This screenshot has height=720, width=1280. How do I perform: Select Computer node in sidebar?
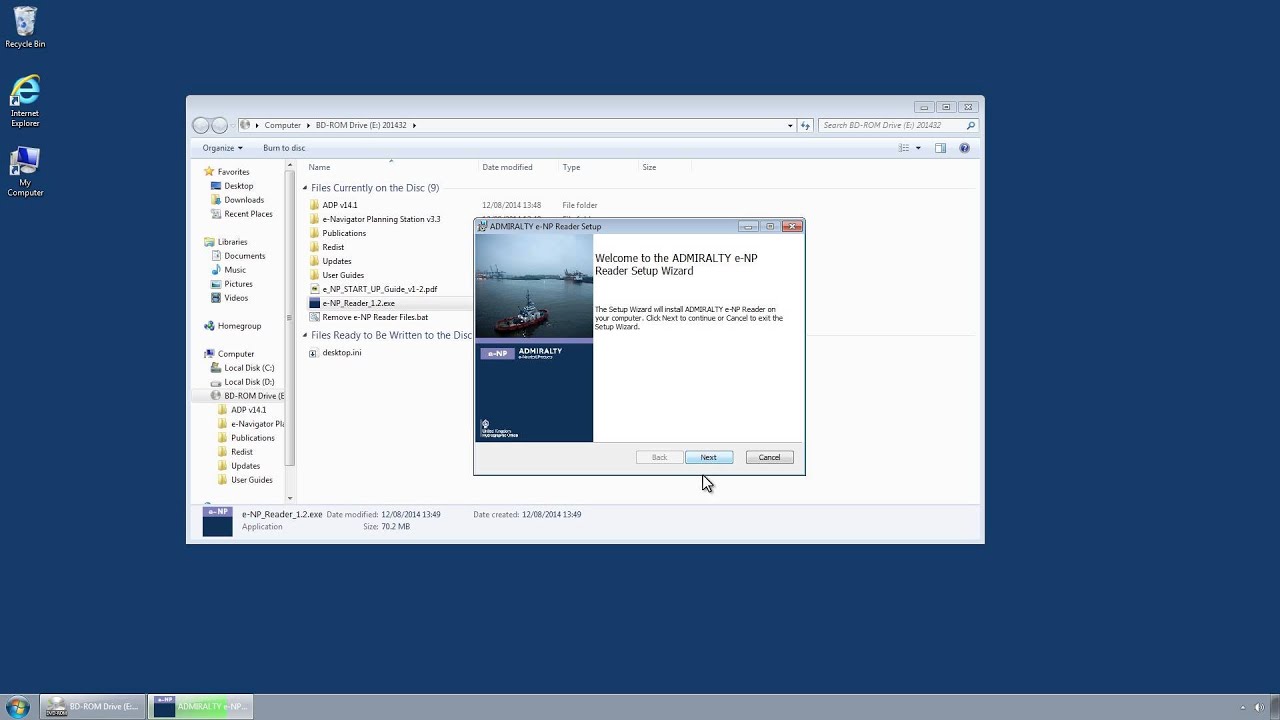(x=236, y=354)
